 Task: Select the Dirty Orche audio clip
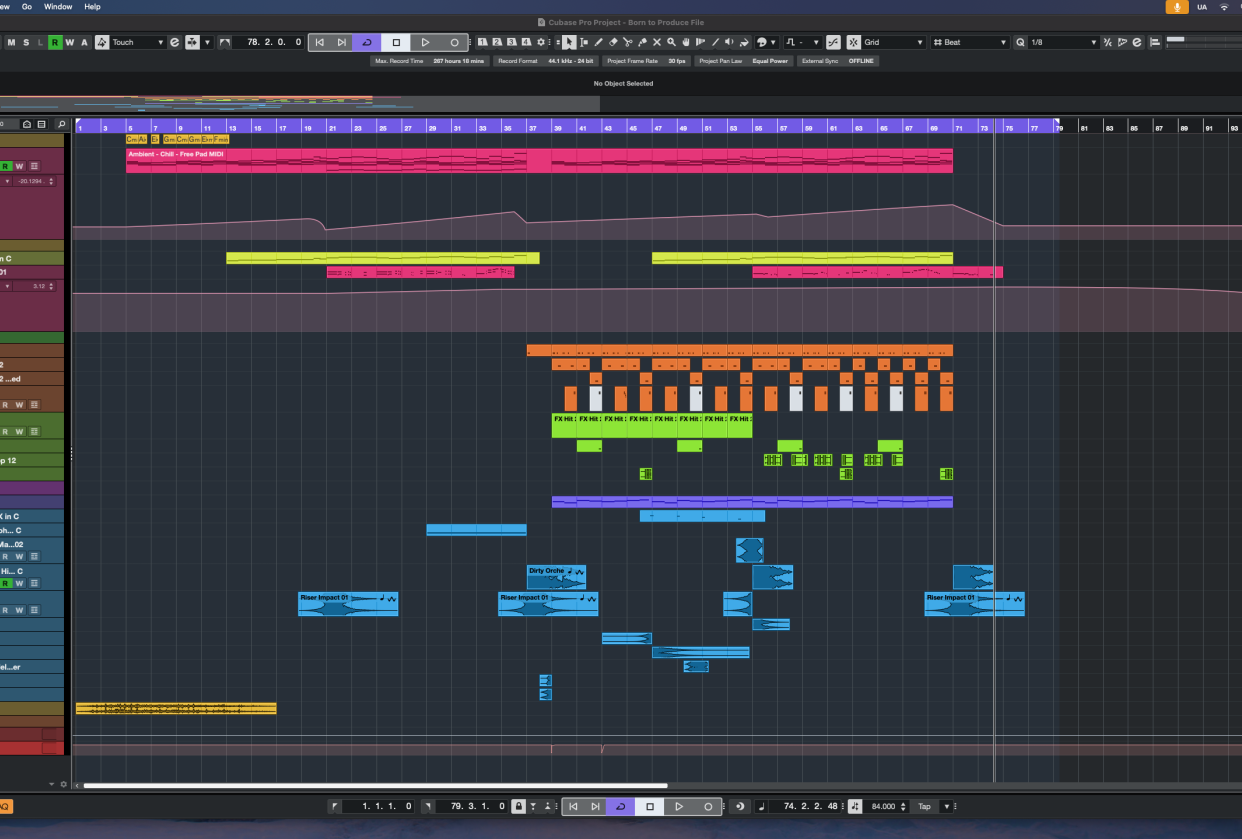coord(556,576)
